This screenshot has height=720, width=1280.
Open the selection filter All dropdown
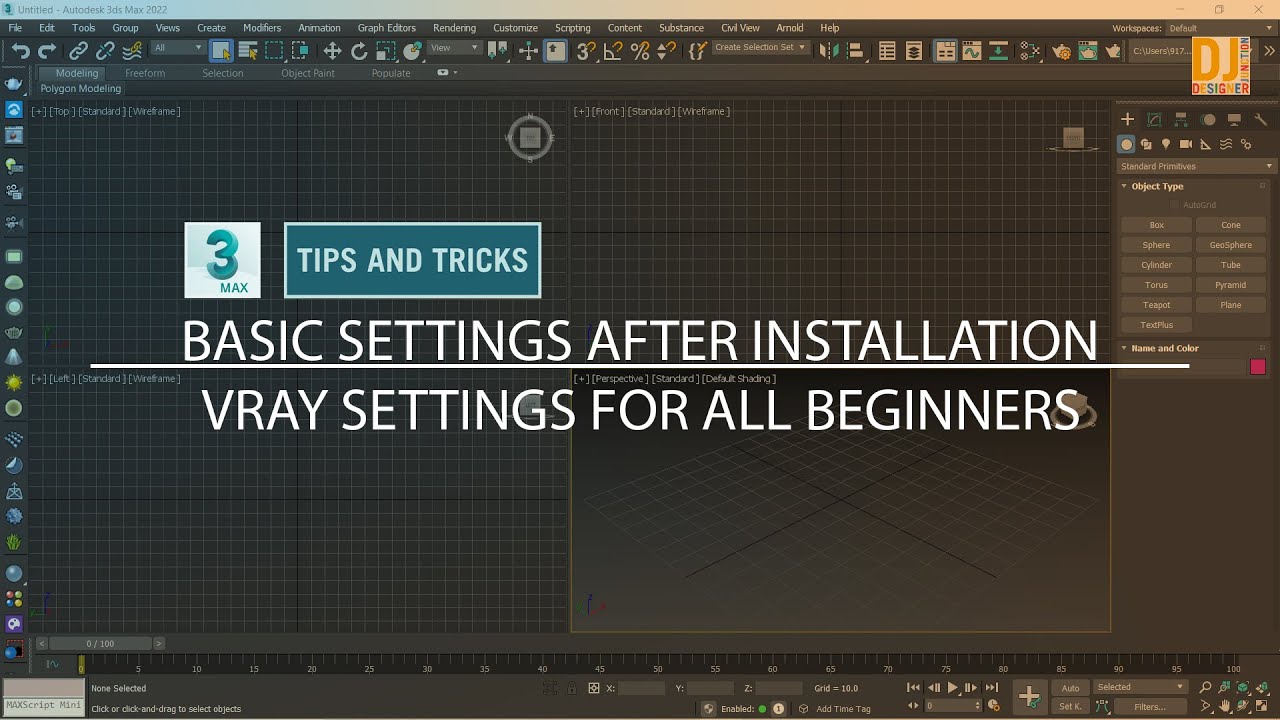pyautogui.click(x=178, y=48)
